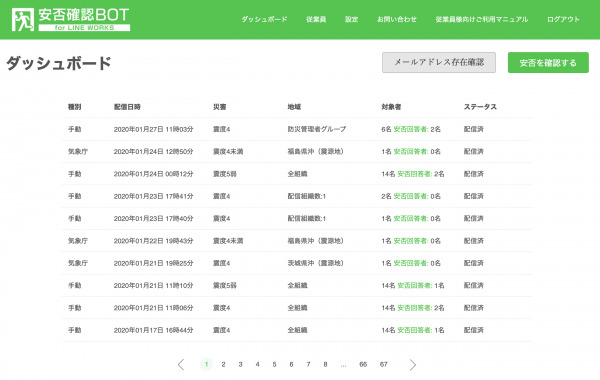Select pagination page 66

tap(363, 364)
